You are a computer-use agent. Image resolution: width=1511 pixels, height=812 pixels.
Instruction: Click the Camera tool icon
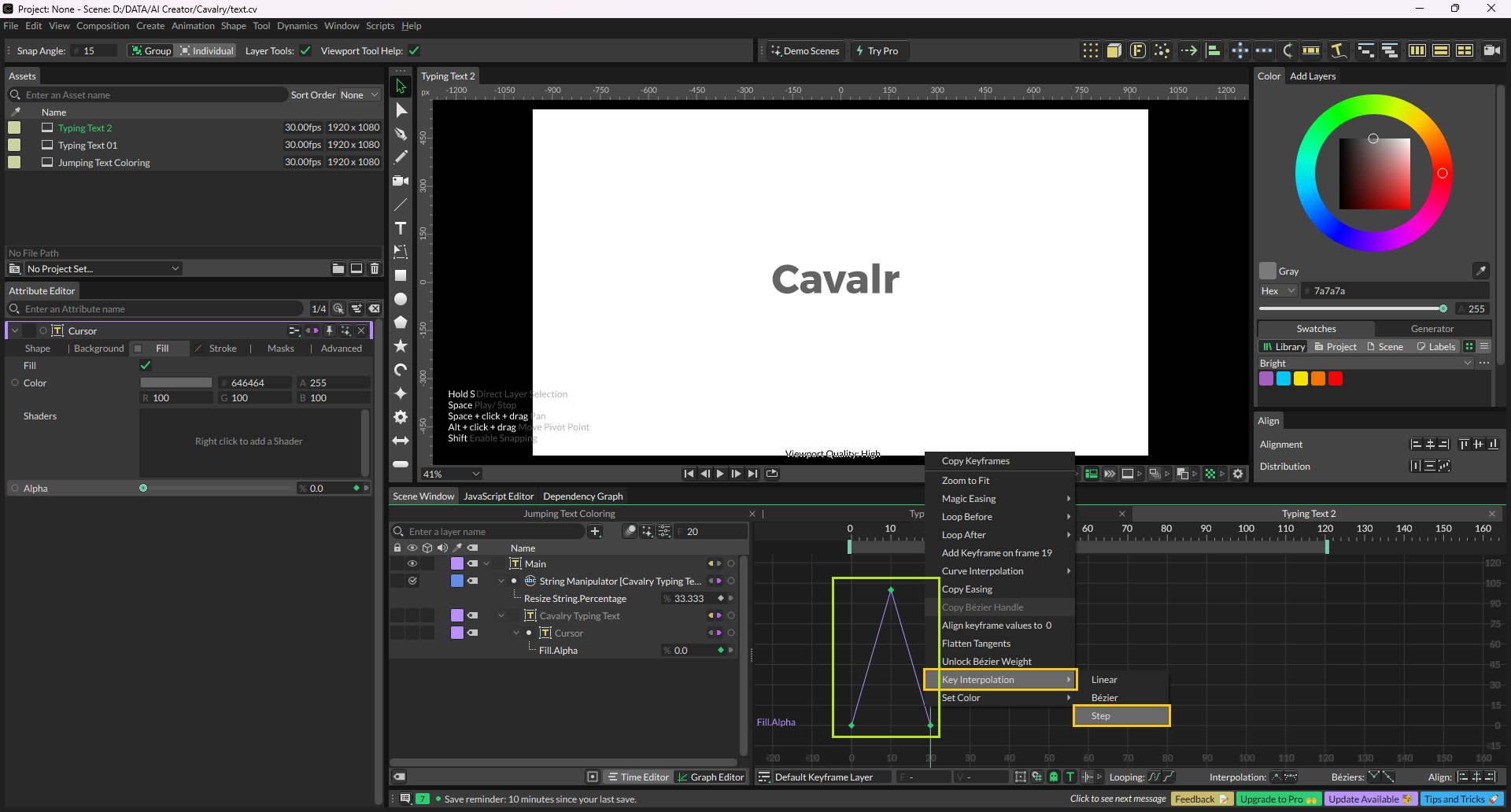coord(401,181)
